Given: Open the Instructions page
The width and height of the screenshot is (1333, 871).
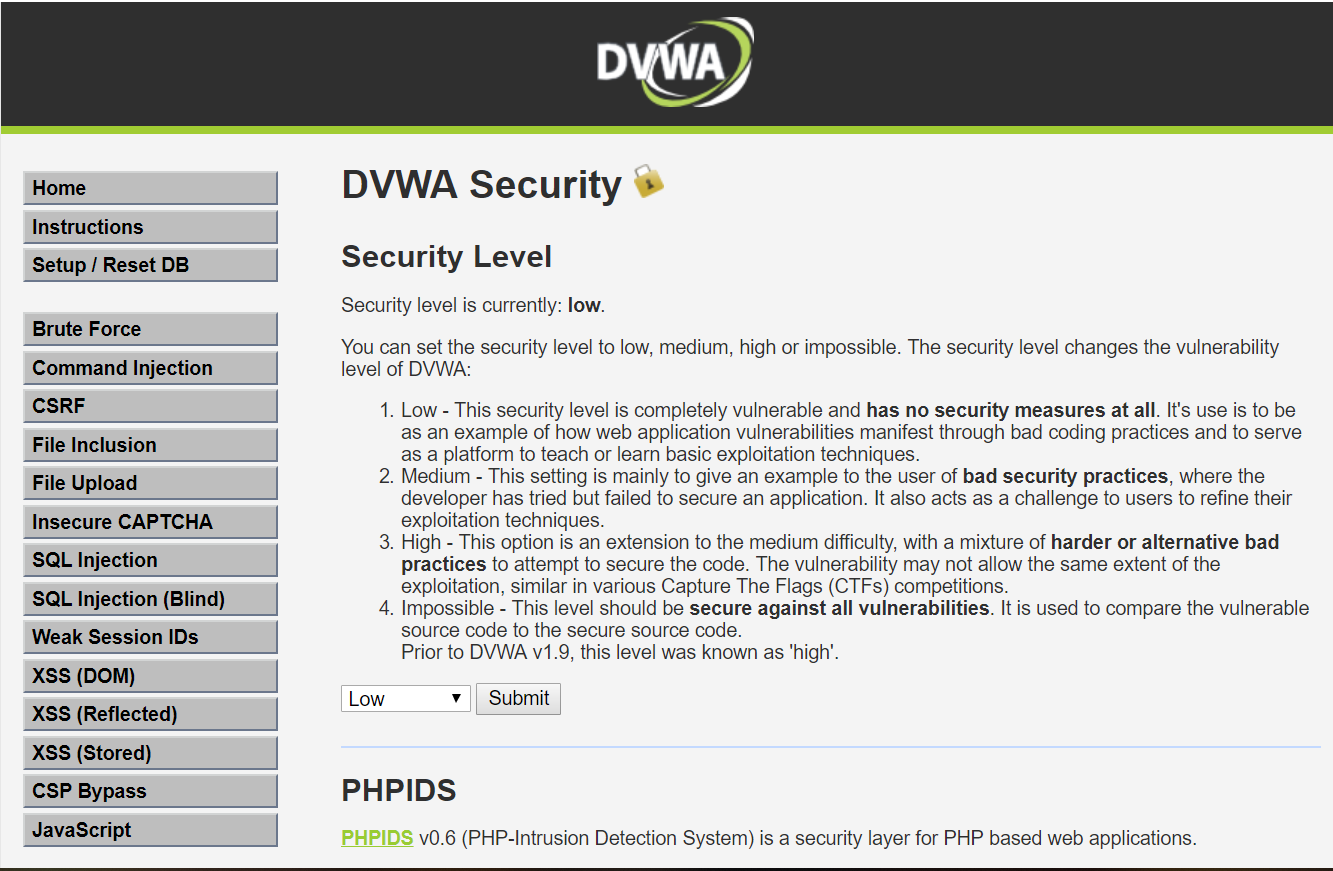Looking at the screenshot, I should (x=149, y=226).
